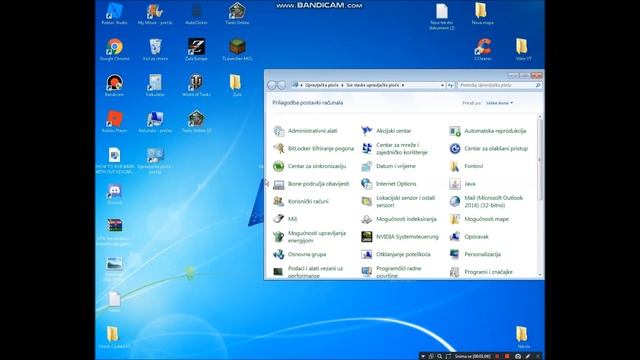Open the Fontovi folder item
The image size is (640, 360).
(x=466, y=166)
